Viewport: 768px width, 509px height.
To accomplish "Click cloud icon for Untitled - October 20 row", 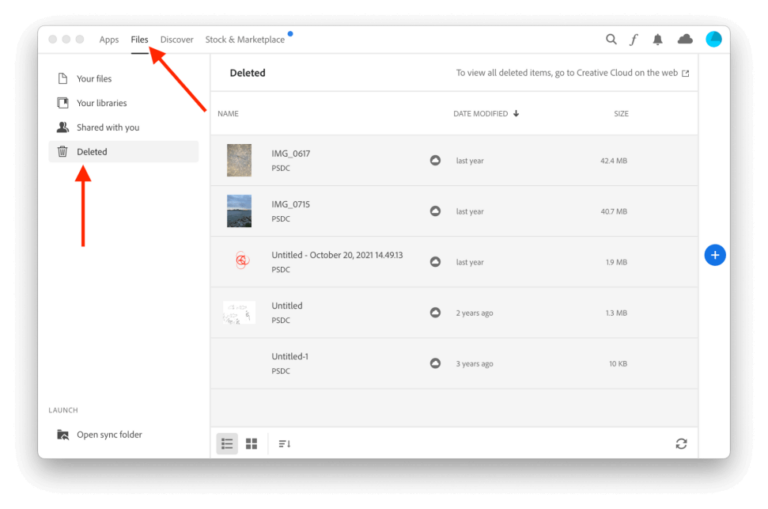I will (x=435, y=262).
